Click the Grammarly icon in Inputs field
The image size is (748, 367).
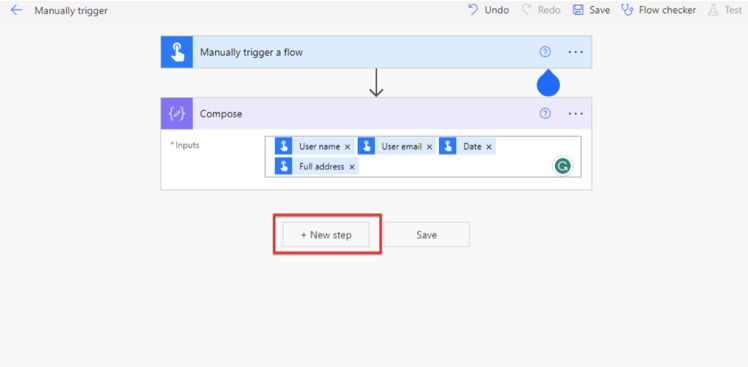click(562, 166)
